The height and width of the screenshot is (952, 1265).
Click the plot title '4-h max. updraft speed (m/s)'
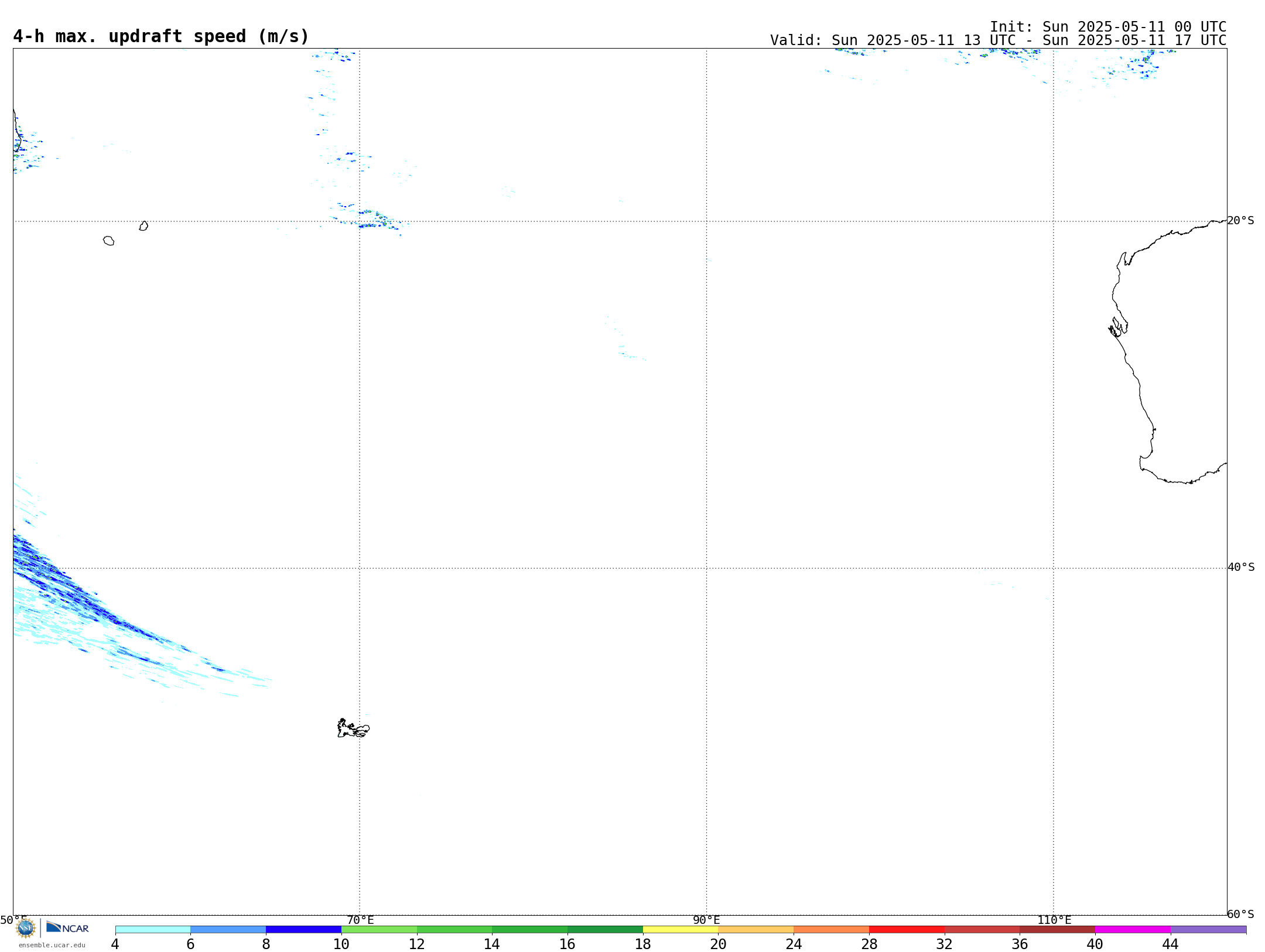click(x=161, y=36)
